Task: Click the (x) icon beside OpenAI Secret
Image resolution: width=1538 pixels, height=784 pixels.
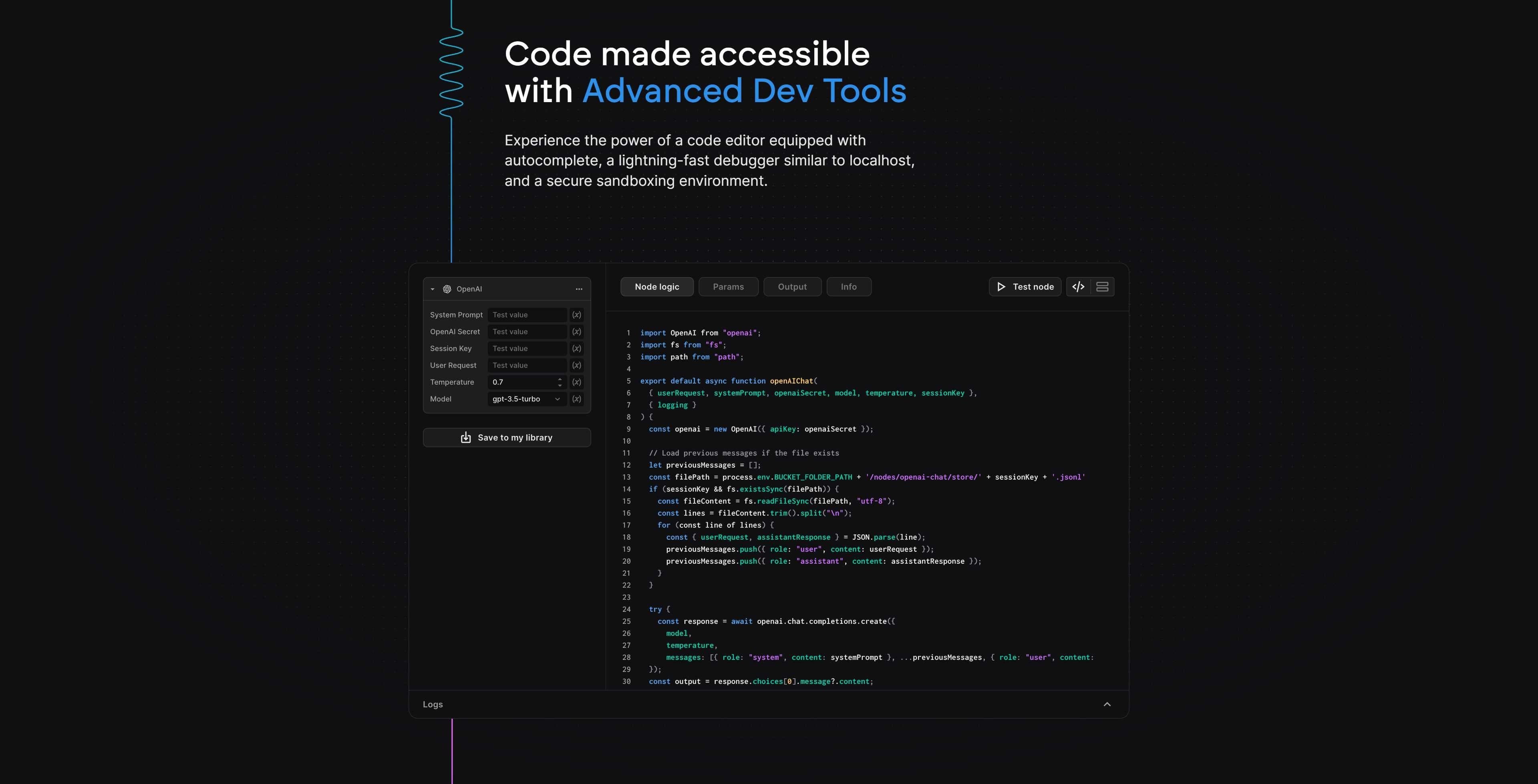Action: click(576, 332)
